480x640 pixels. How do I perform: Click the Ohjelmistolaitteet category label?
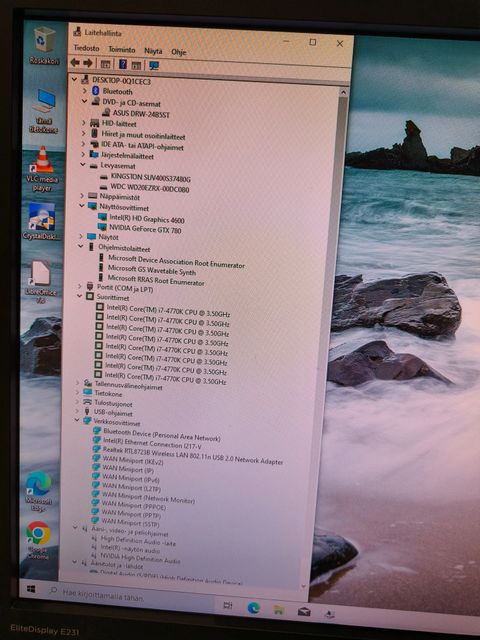coord(124,248)
